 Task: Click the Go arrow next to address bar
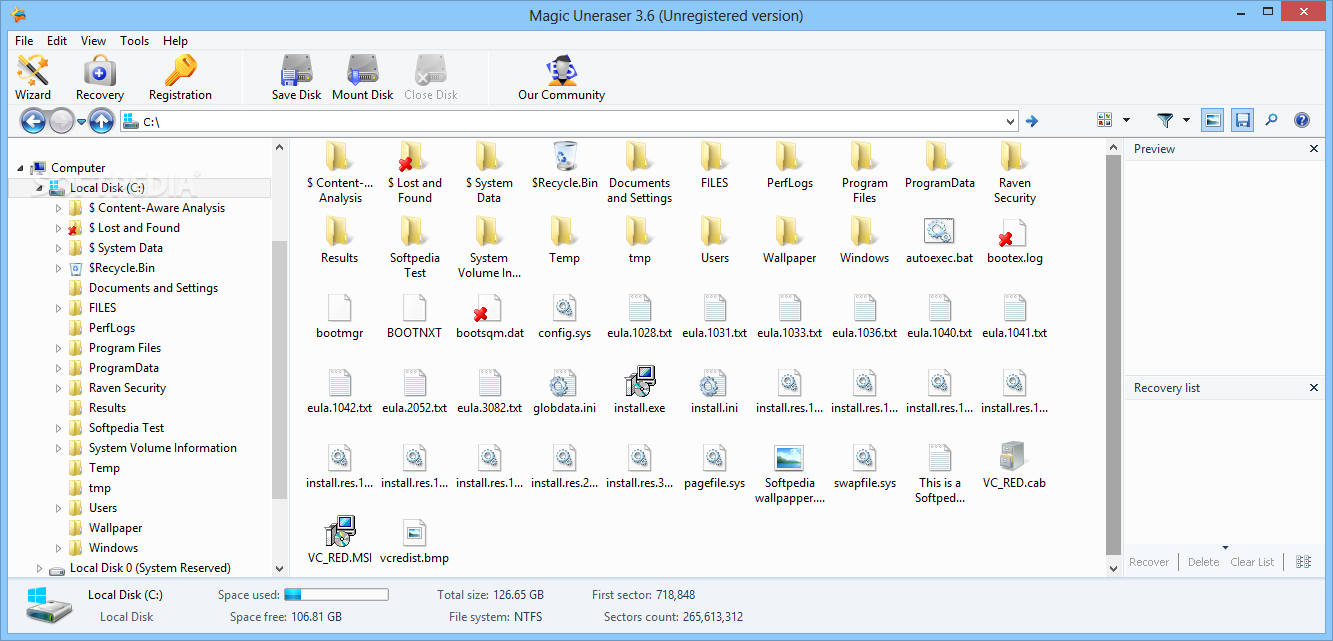pos(1032,121)
